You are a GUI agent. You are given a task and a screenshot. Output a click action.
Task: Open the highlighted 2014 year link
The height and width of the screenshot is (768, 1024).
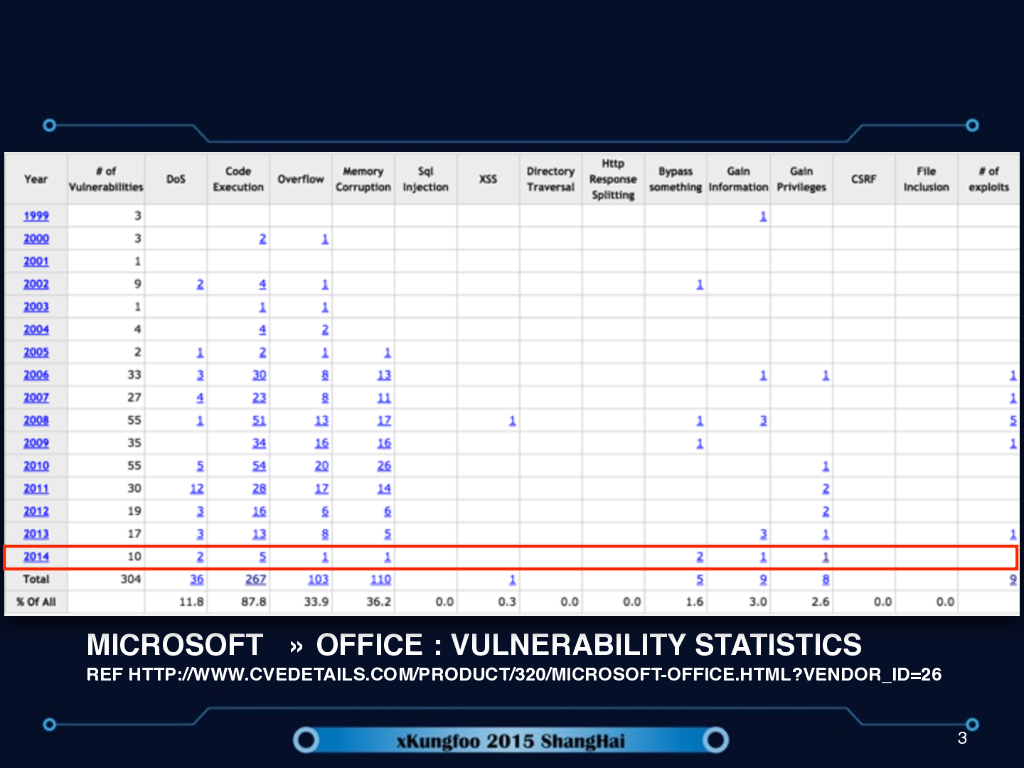[36, 556]
